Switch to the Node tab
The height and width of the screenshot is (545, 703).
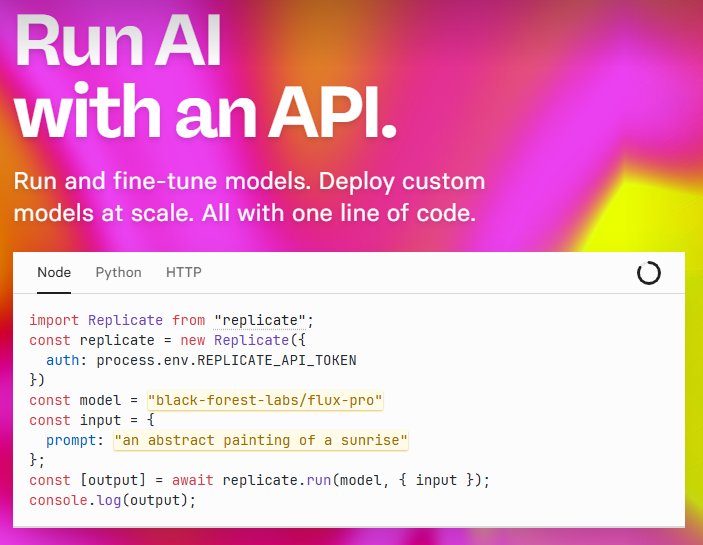pos(54,272)
